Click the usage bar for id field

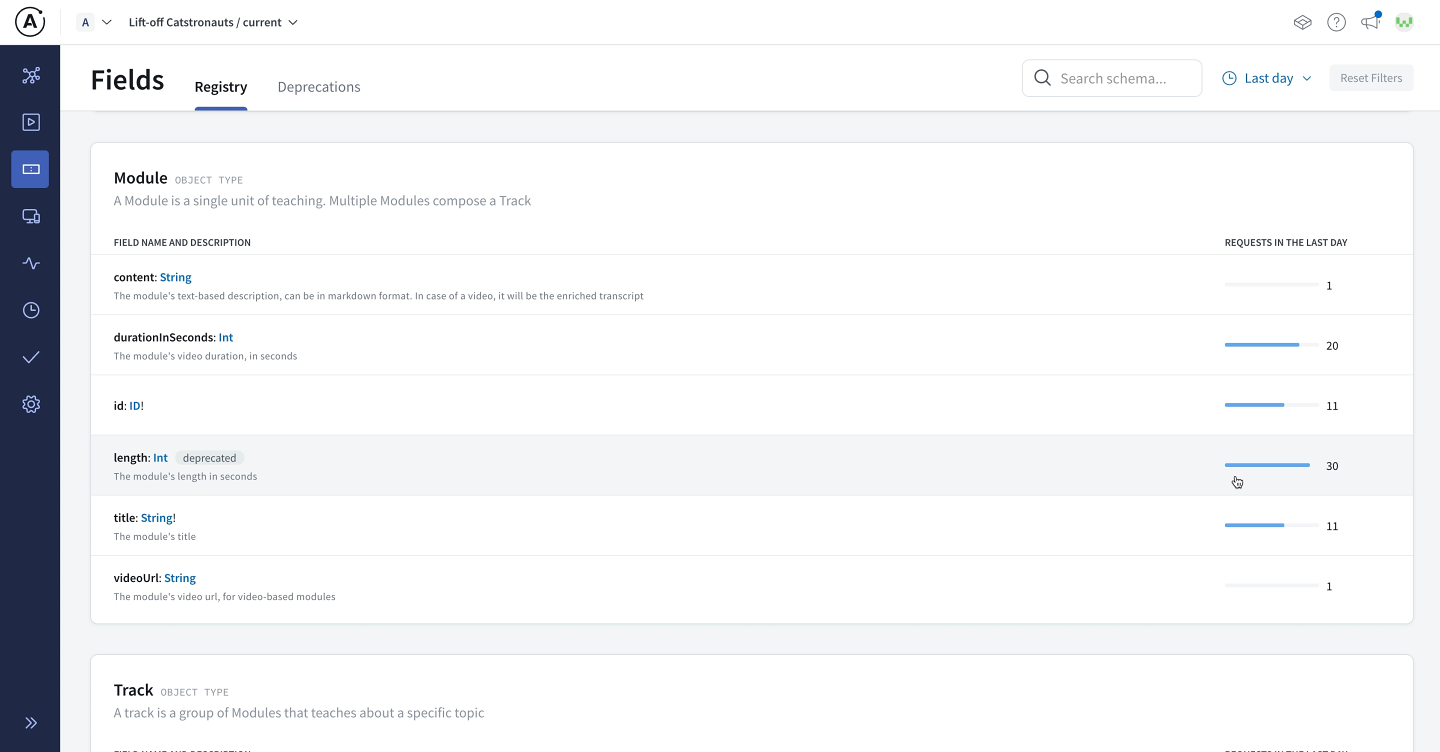[x=1271, y=405]
